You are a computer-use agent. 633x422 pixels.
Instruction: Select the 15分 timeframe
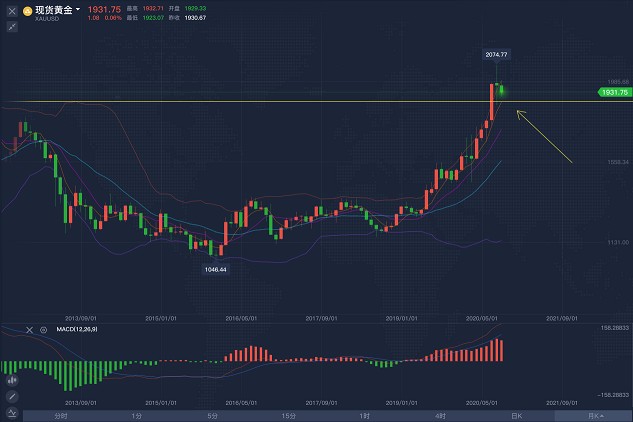[289, 416]
